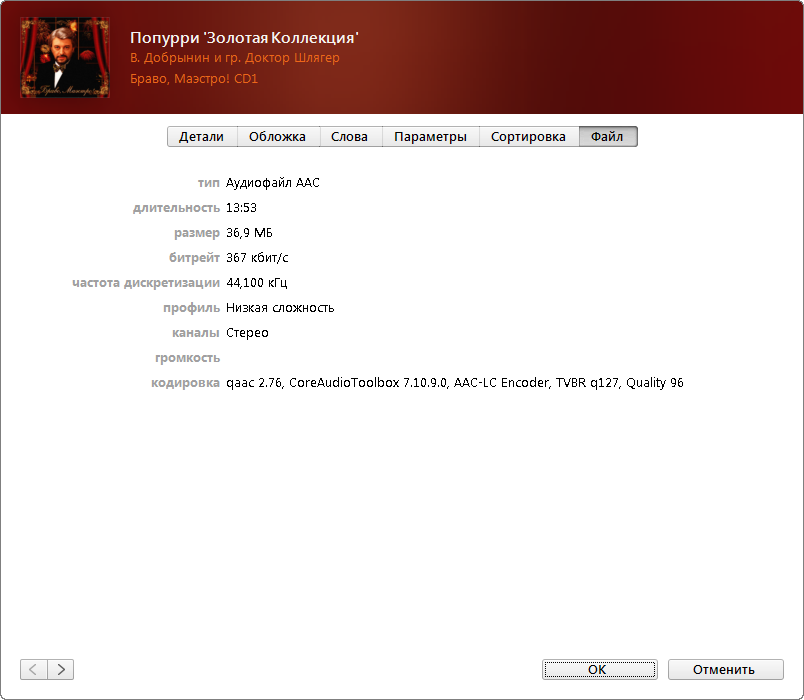
Task: Click the next track arrow button
Action: [x=61, y=669]
